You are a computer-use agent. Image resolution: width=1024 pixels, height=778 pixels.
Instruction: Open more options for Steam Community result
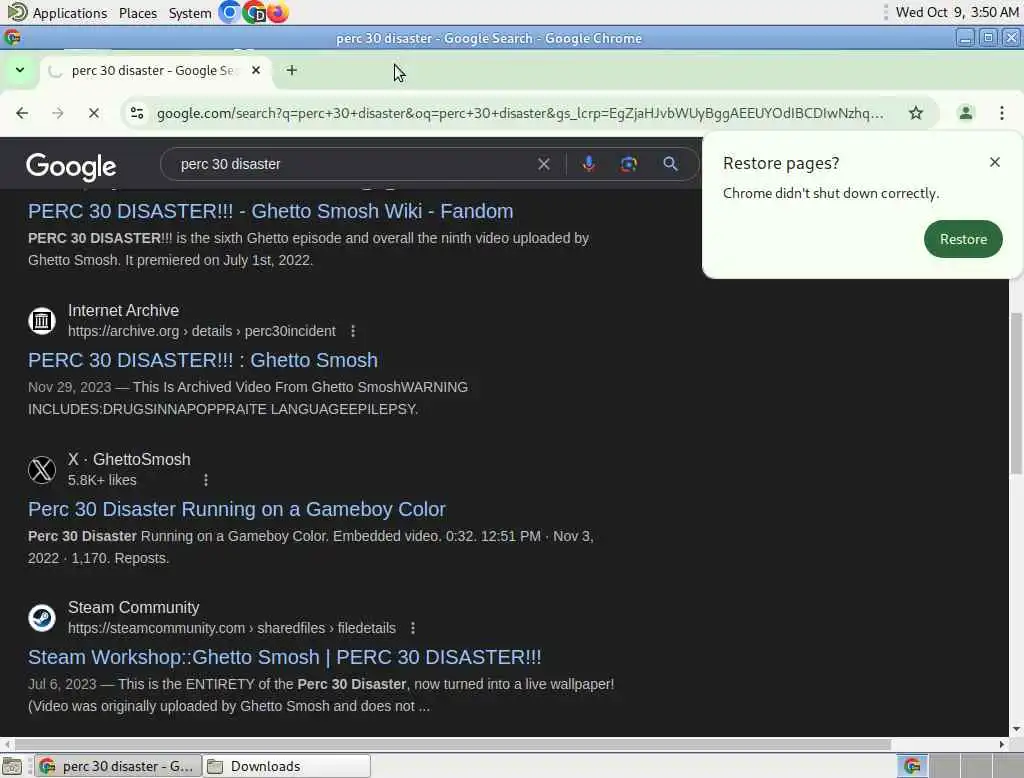click(x=413, y=628)
